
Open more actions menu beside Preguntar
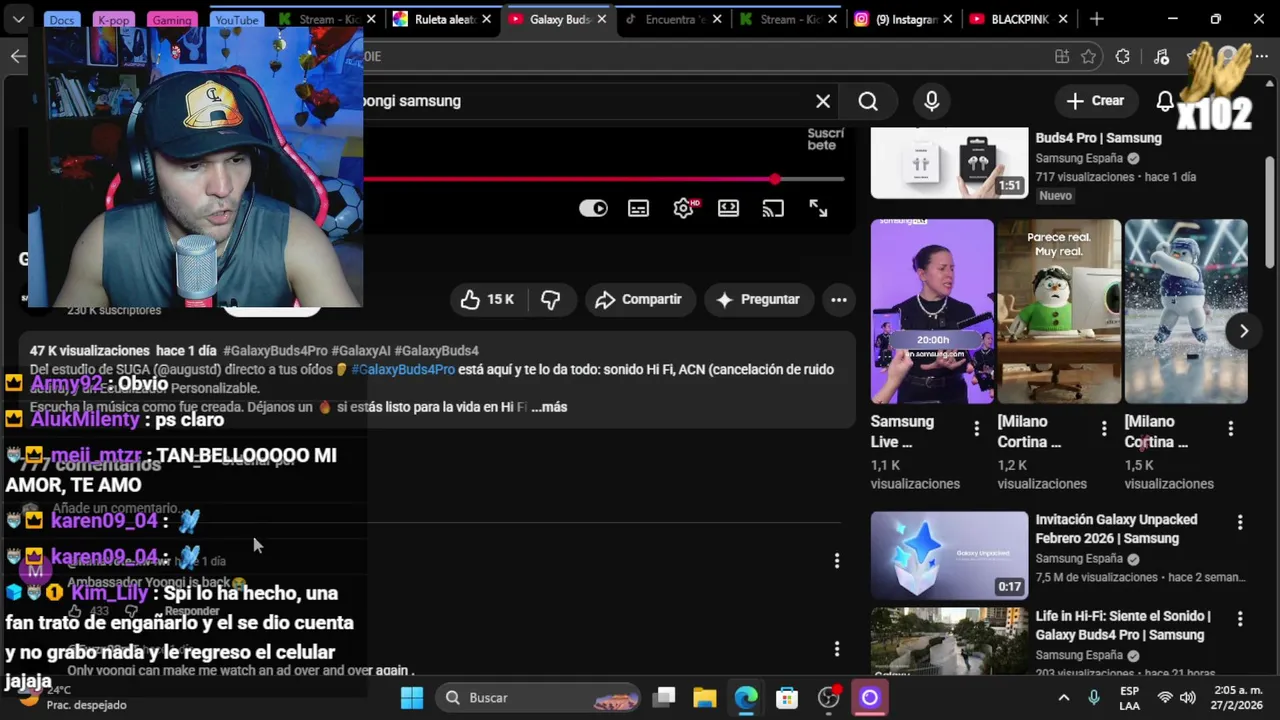point(839,299)
